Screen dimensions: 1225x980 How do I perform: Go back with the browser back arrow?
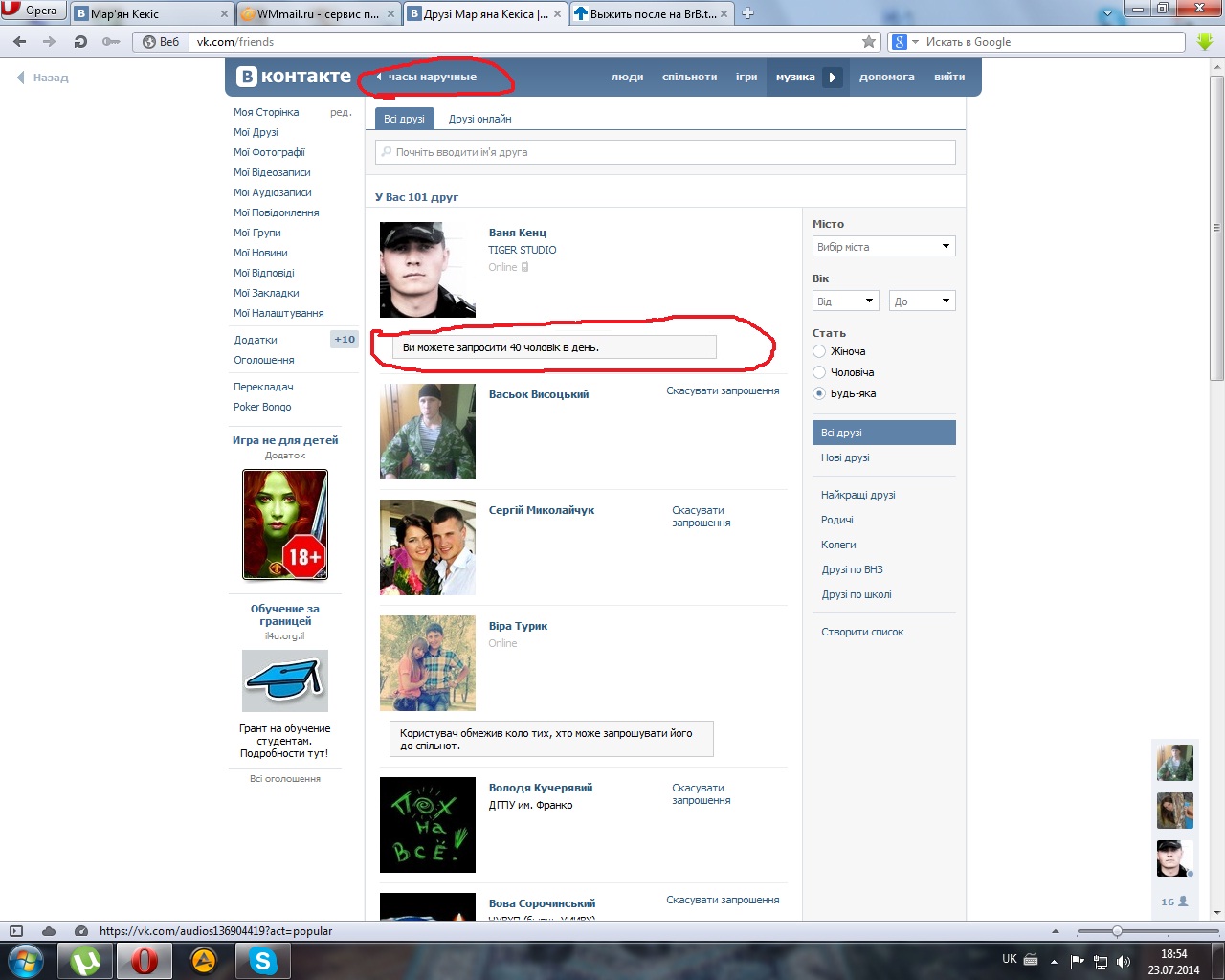click(20, 42)
